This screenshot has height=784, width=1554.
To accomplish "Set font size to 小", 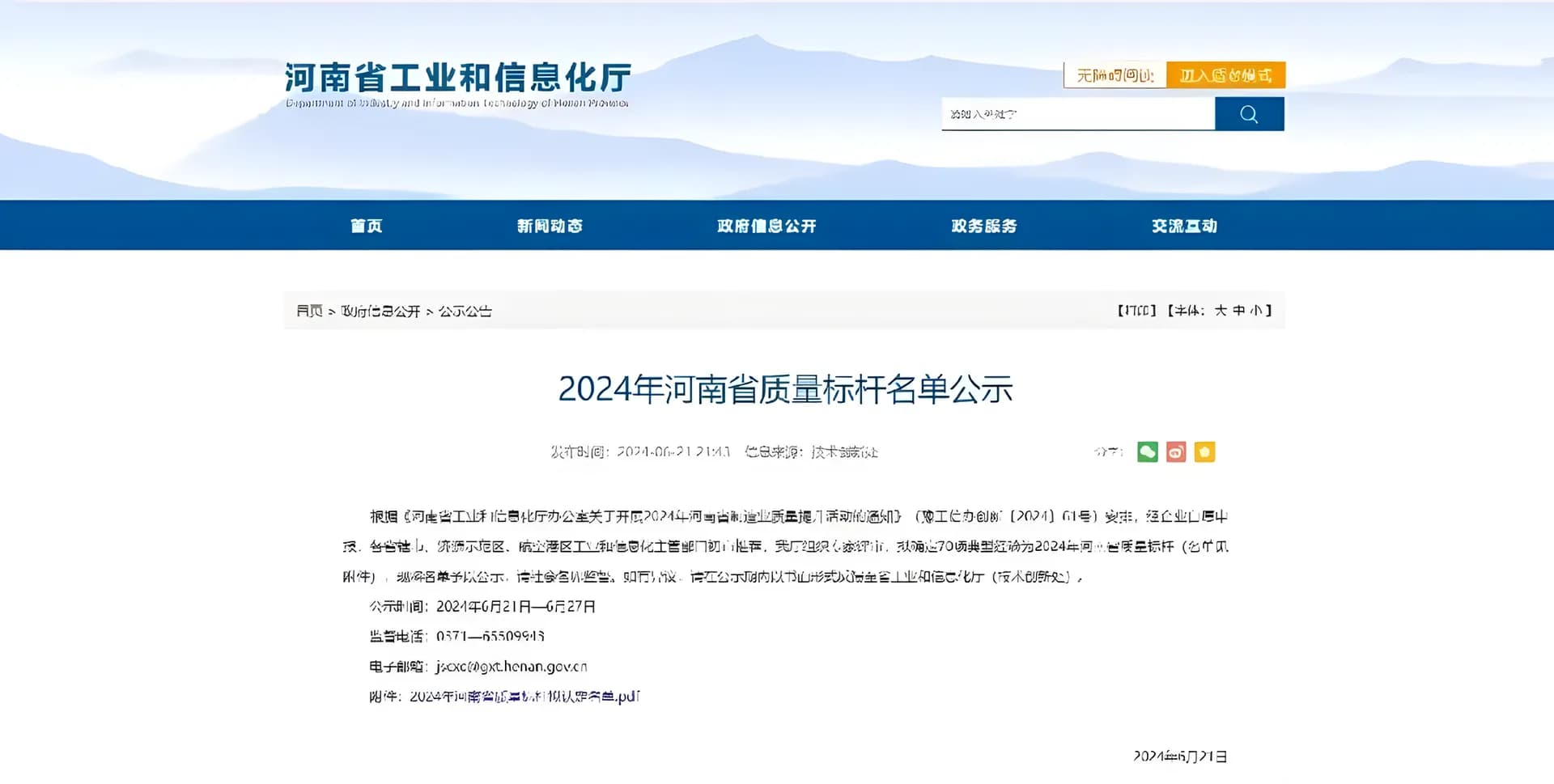I will (1256, 311).
